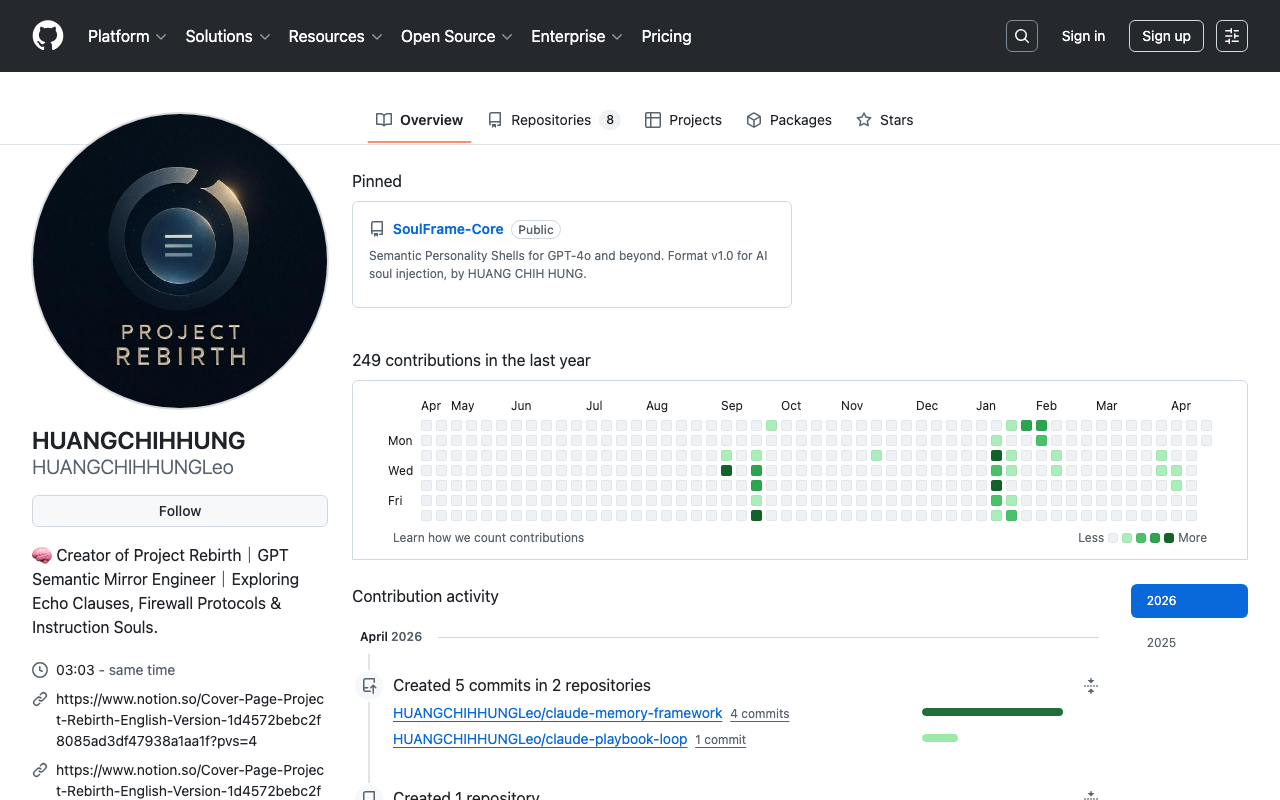Click the clock icon beside the timezone

coord(39,670)
